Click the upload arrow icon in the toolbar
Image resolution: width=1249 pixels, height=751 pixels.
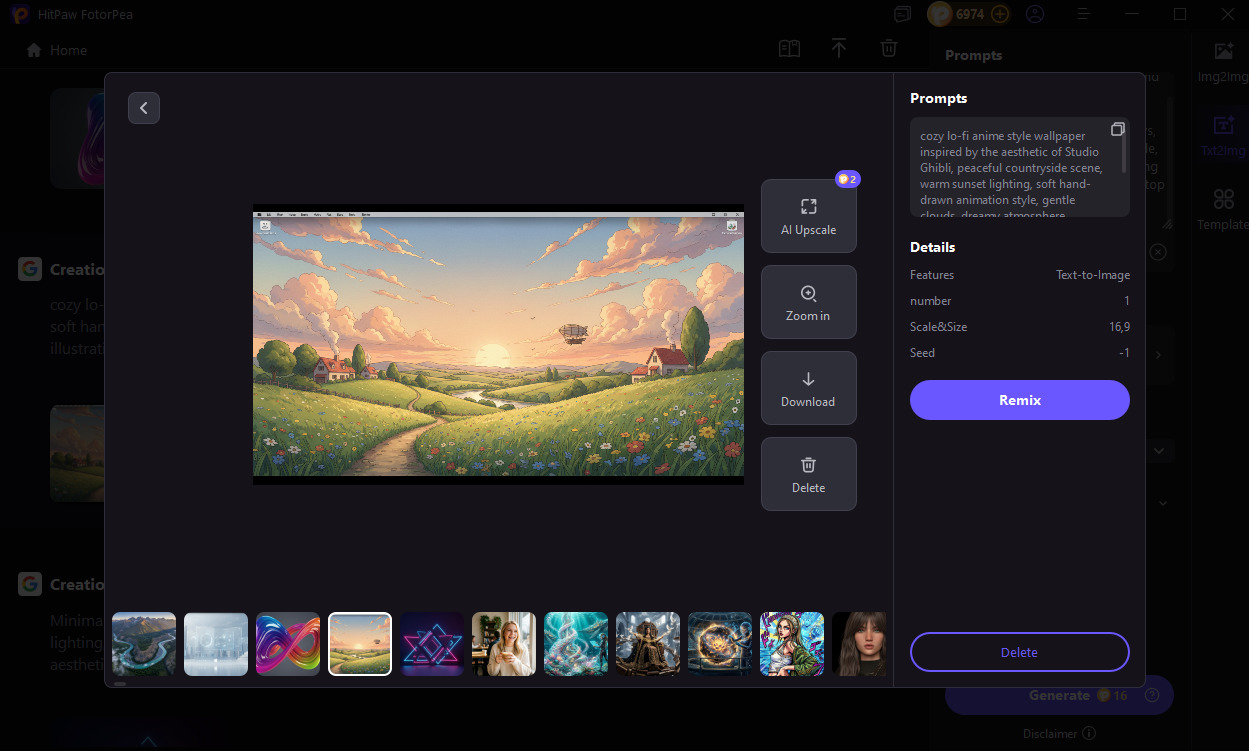(x=839, y=48)
